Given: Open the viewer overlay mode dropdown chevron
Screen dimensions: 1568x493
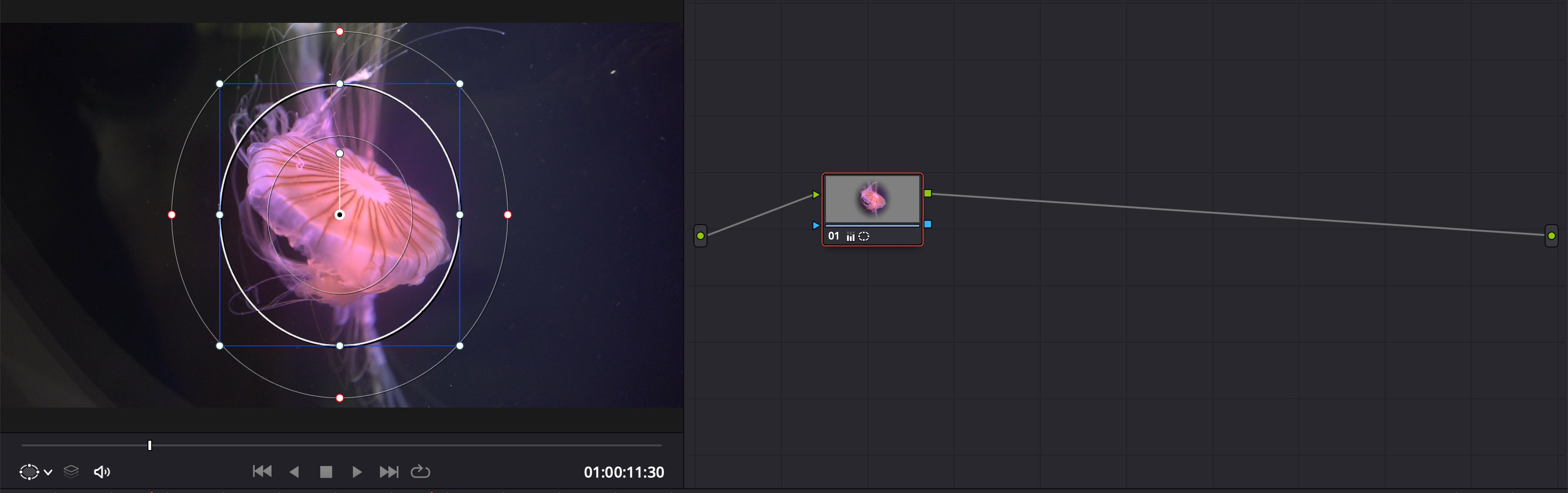Looking at the screenshot, I should (48, 472).
